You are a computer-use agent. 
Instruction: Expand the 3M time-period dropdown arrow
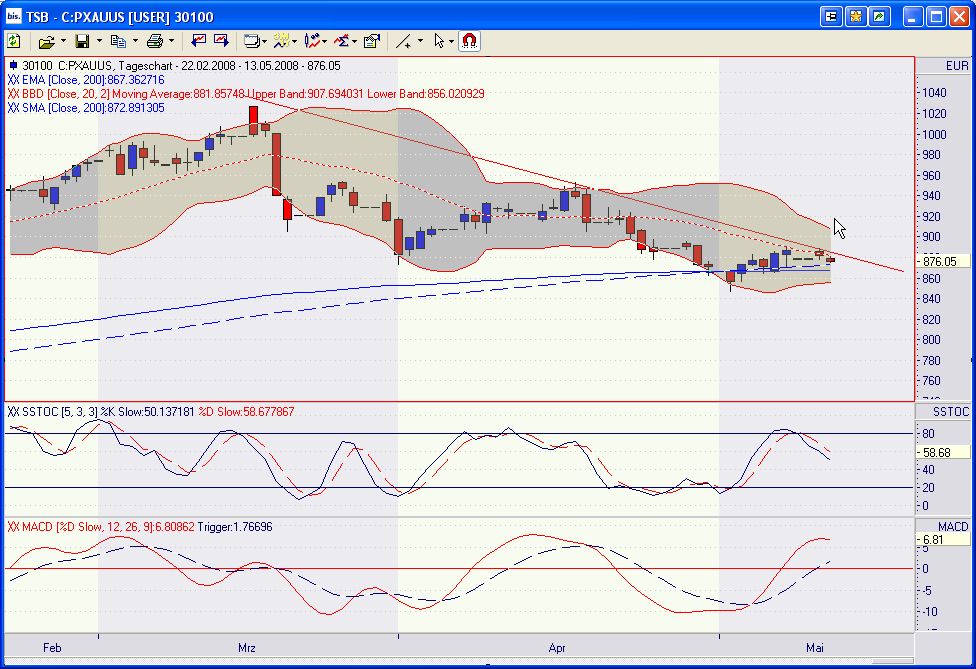pyautogui.click(x=294, y=42)
